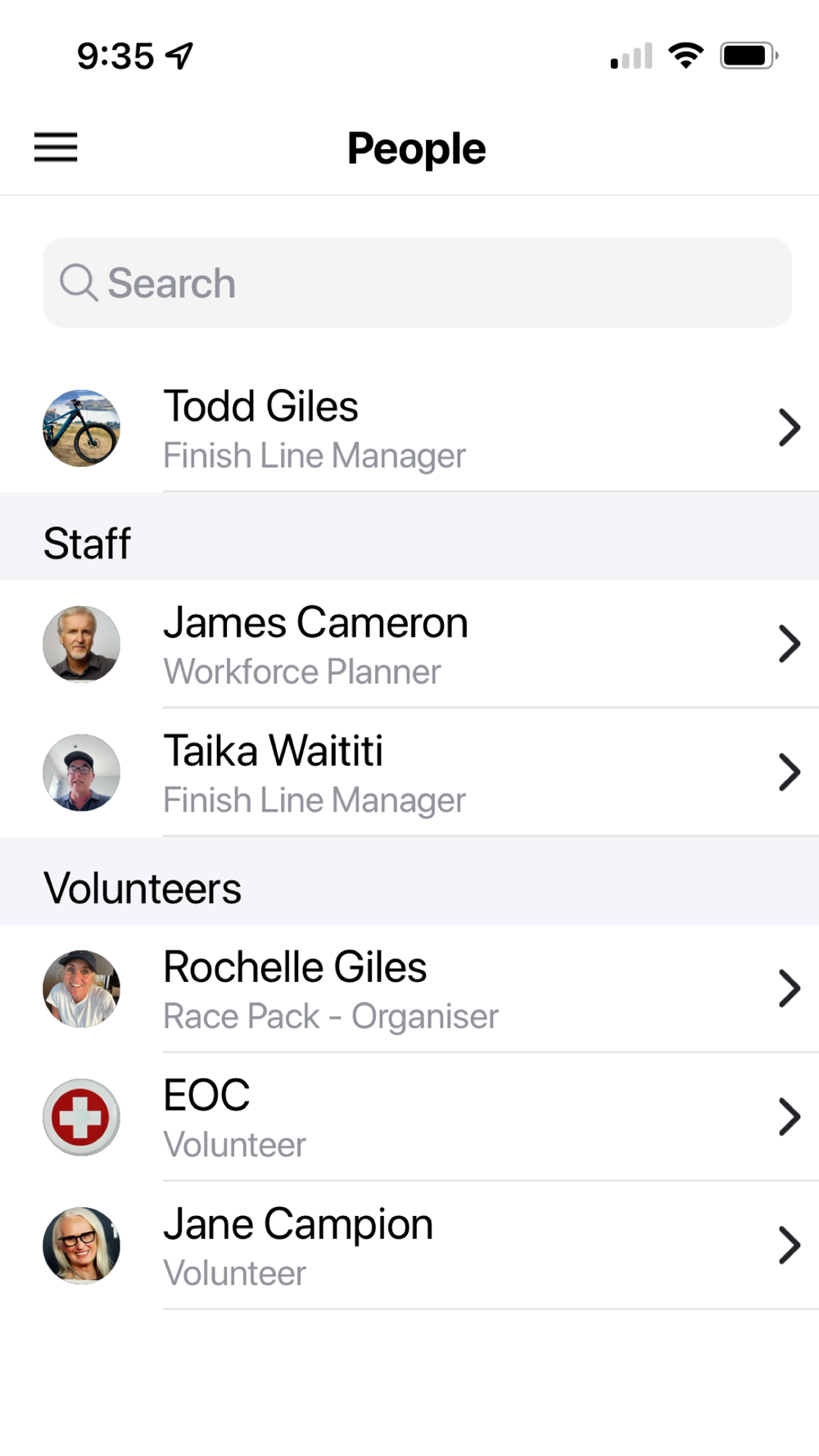Open Taika Waititi via chevron arrow
This screenshot has width=819, height=1456.
coord(789,772)
